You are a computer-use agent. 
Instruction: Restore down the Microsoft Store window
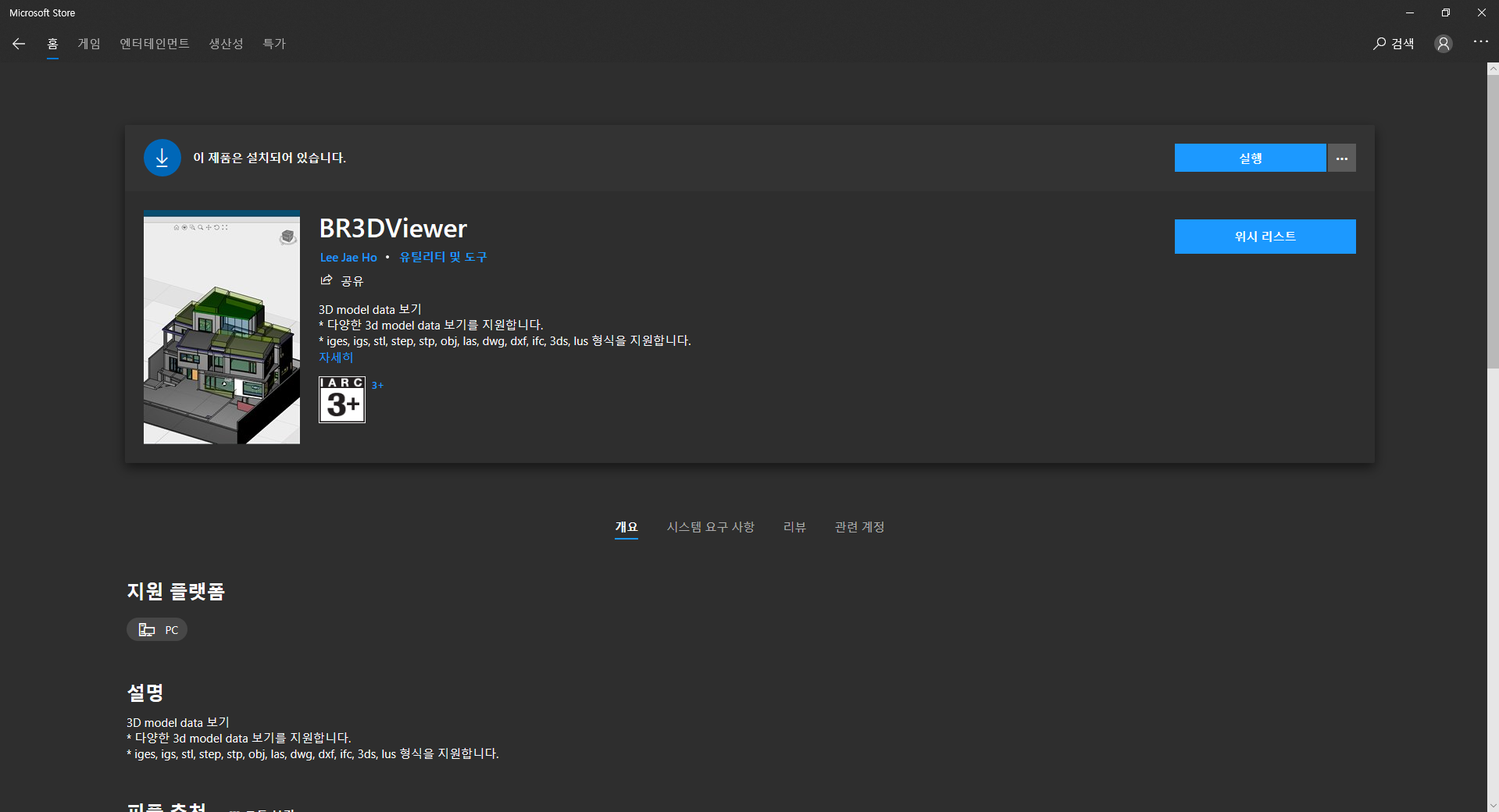point(1446,12)
